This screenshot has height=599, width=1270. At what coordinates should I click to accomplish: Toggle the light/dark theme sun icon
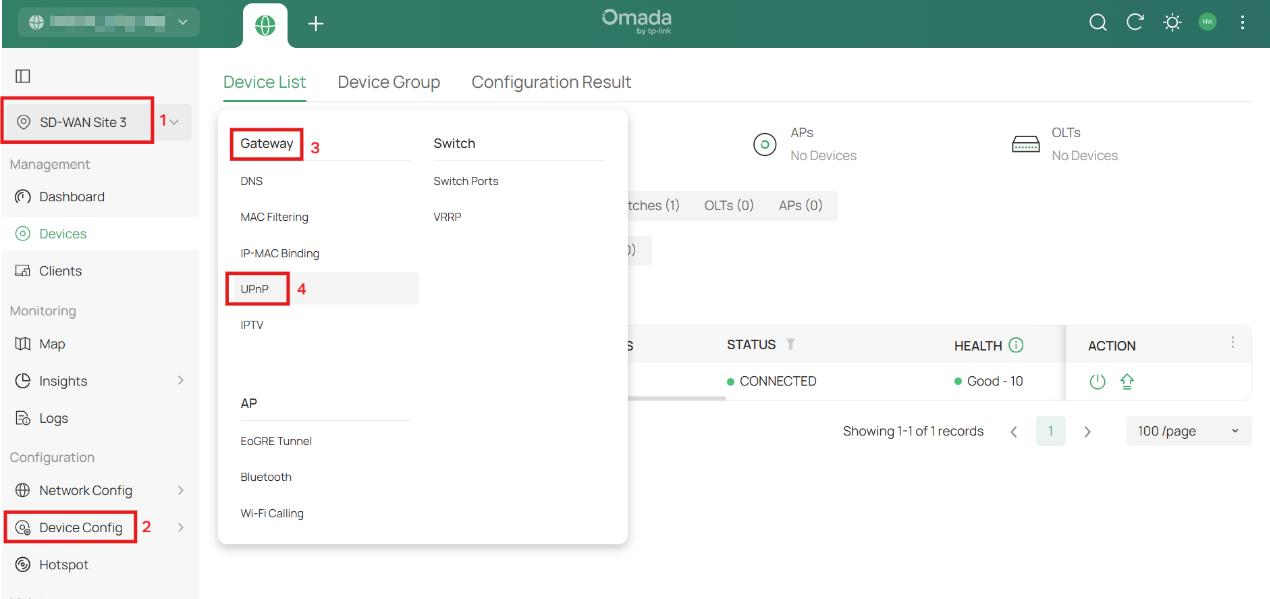[x=1172, y=22]
